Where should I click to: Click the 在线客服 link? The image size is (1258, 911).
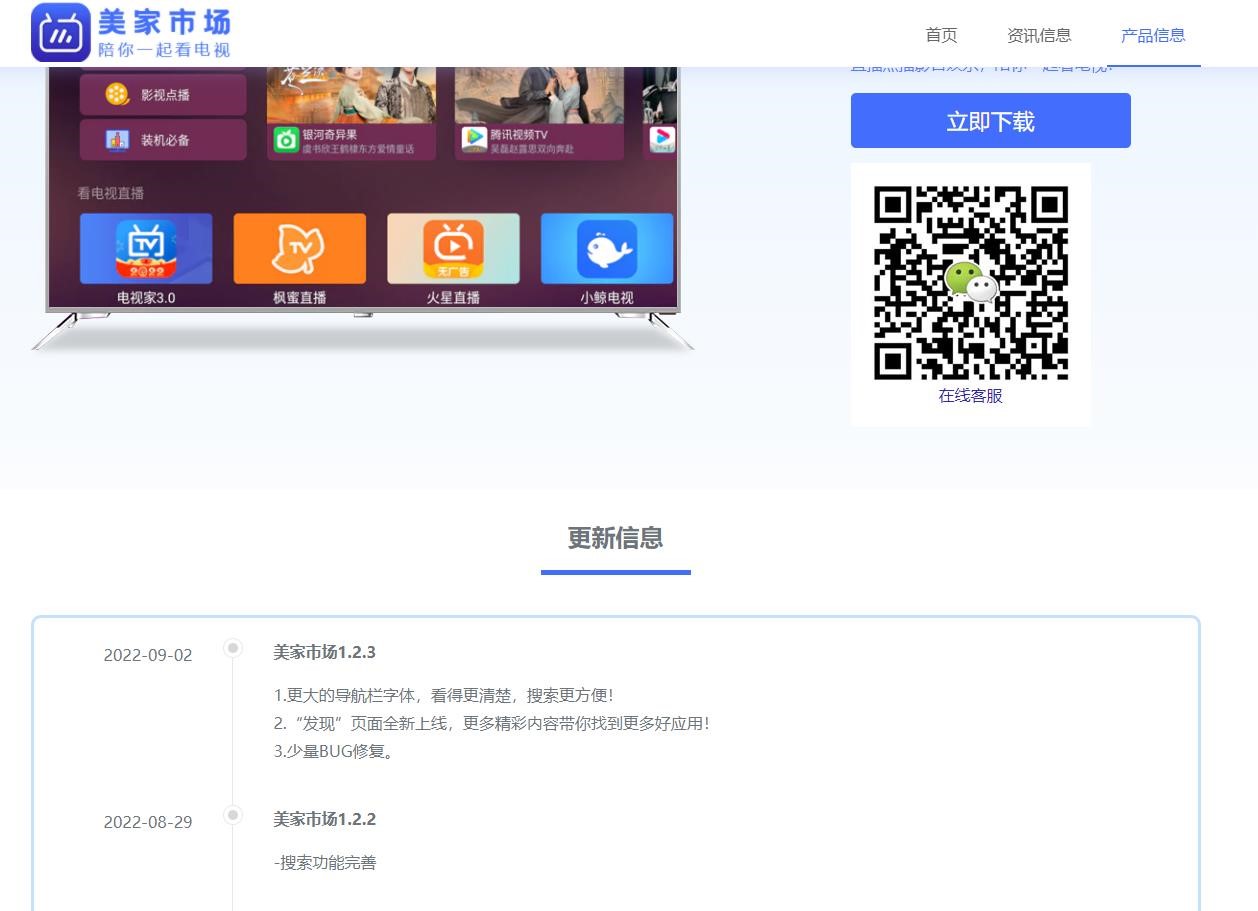point(970,396)
